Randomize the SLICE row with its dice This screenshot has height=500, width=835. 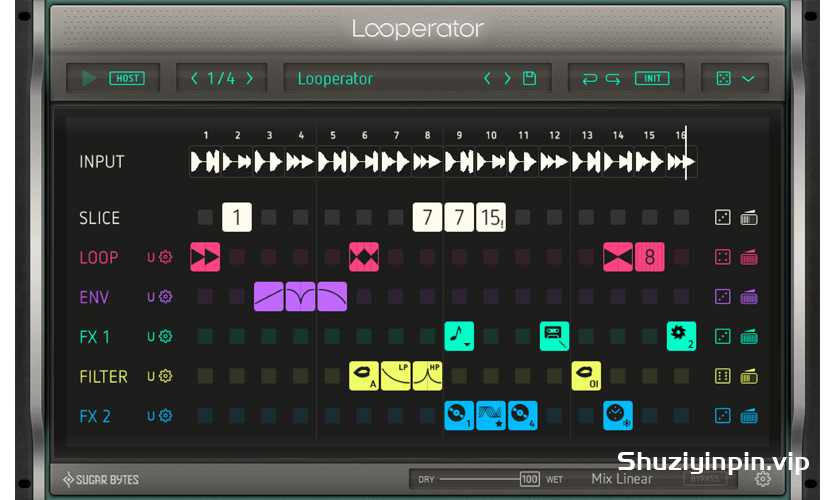(723, 217)
